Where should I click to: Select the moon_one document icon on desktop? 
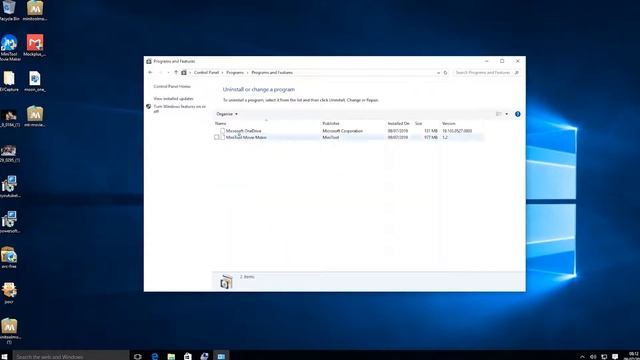[x=35, y=81]
